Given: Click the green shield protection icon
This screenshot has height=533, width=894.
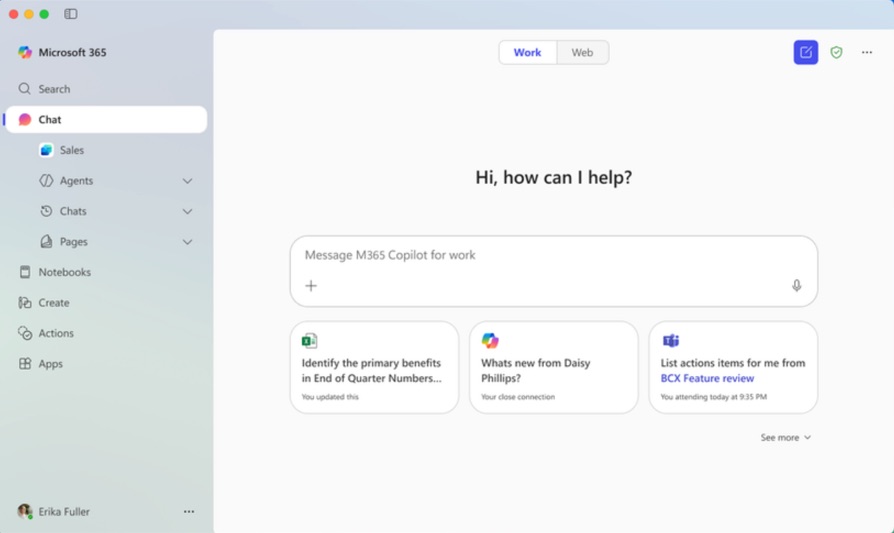Looking at the screenshot, I should [836, 52].
